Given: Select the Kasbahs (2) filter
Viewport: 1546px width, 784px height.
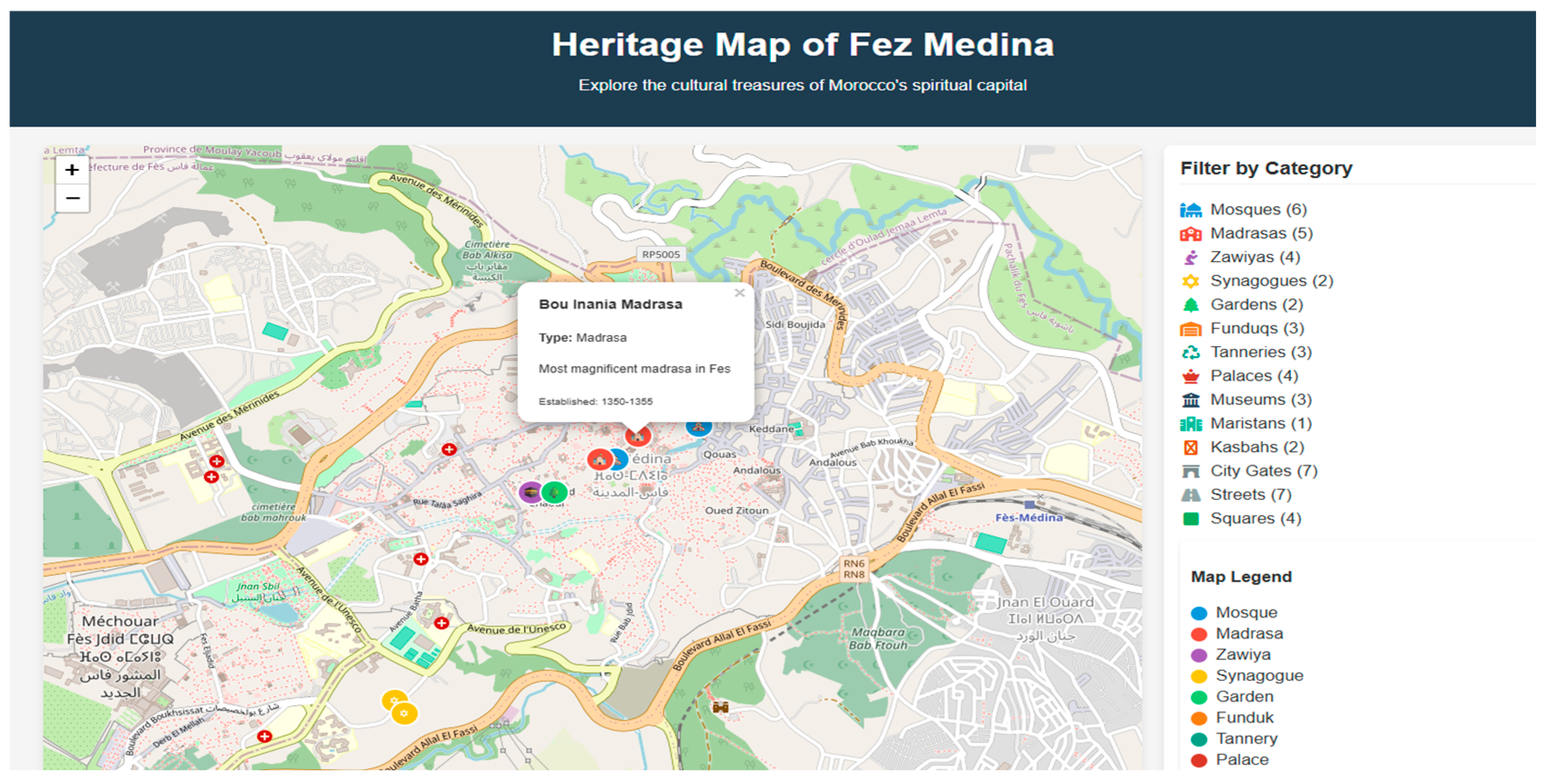Looking at the screenshot, I should [x=1257, y=447].
